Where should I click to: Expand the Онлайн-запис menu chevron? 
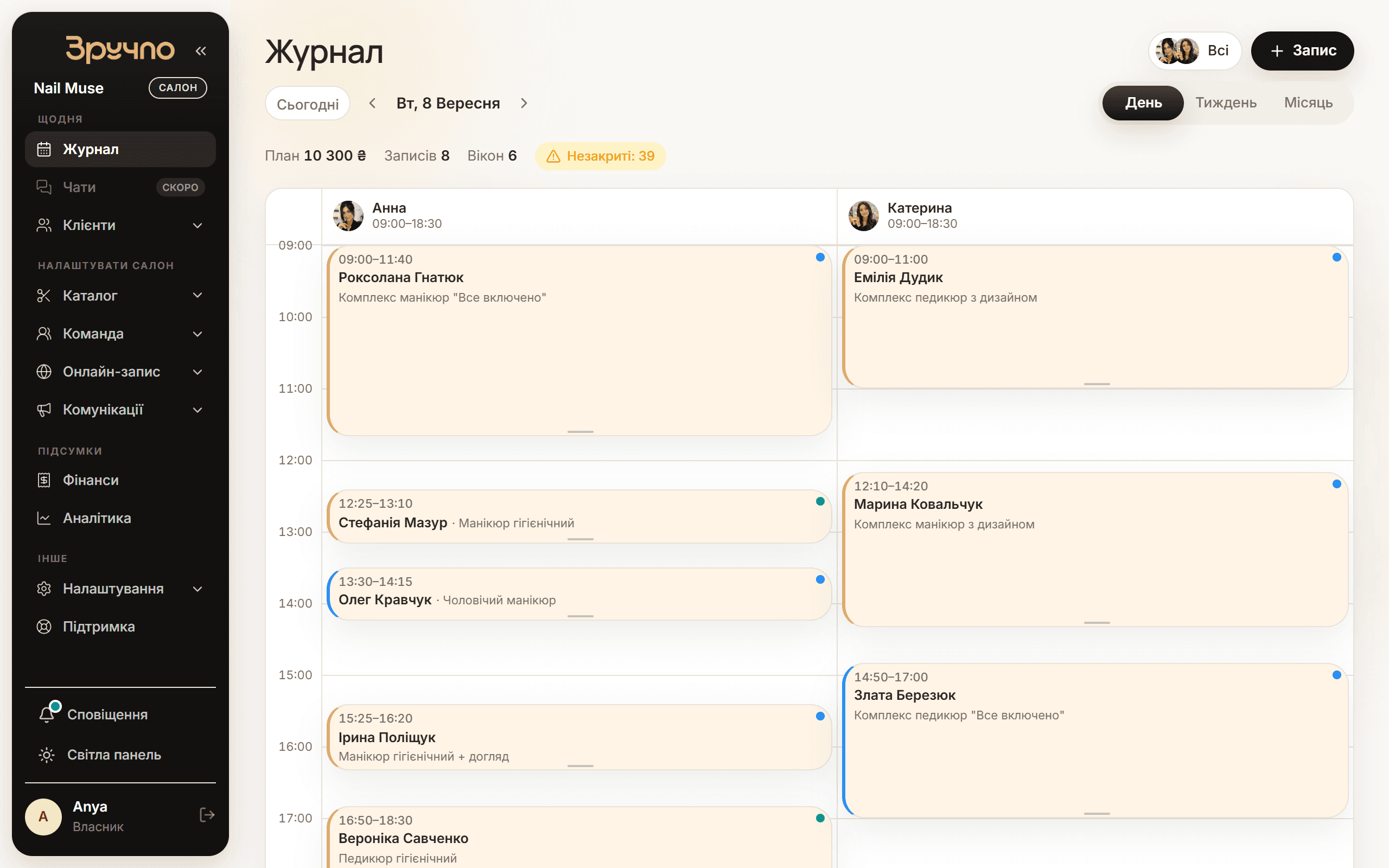(197, 372)
